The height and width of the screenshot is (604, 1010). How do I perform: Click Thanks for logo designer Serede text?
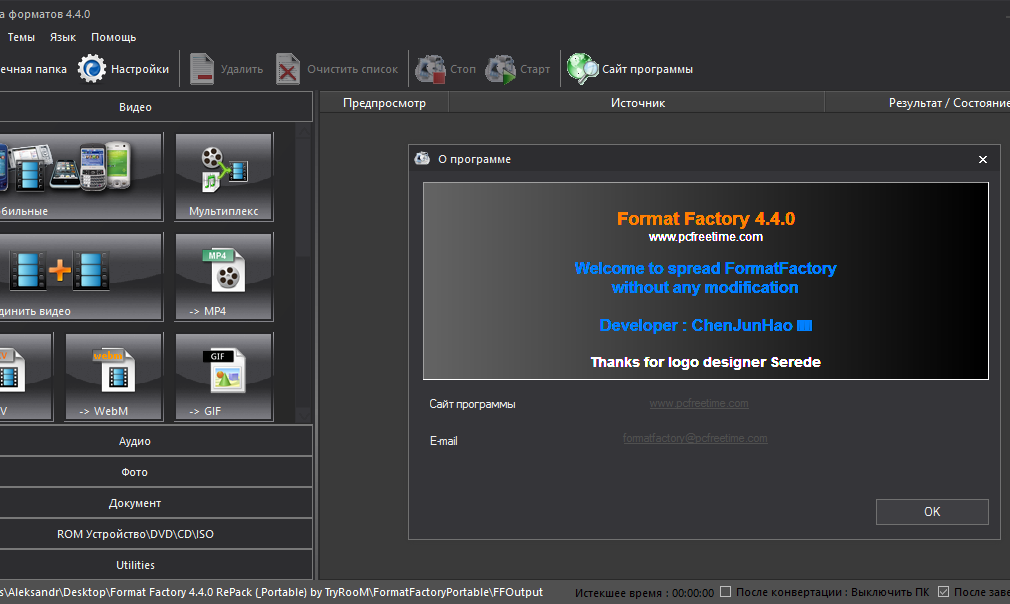(x=705, y=362)
